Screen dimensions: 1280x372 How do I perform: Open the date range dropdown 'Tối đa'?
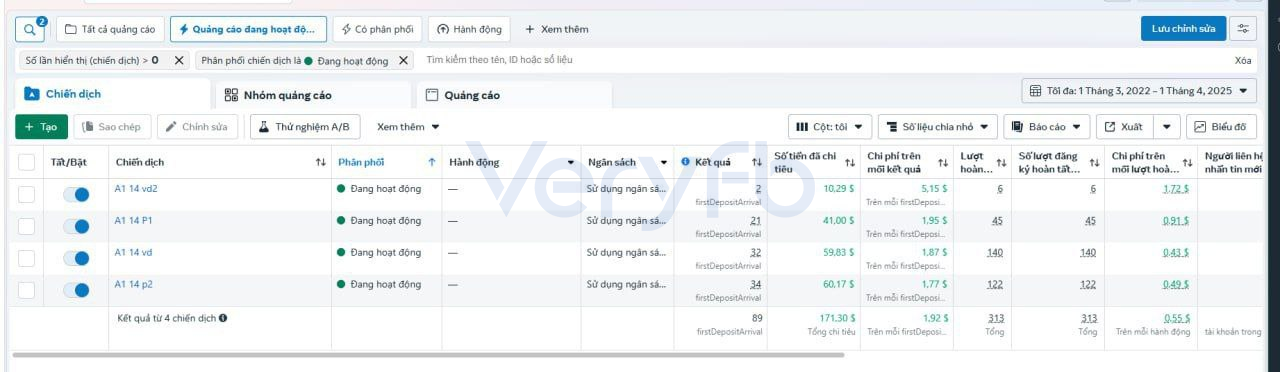coord(1139,91)
